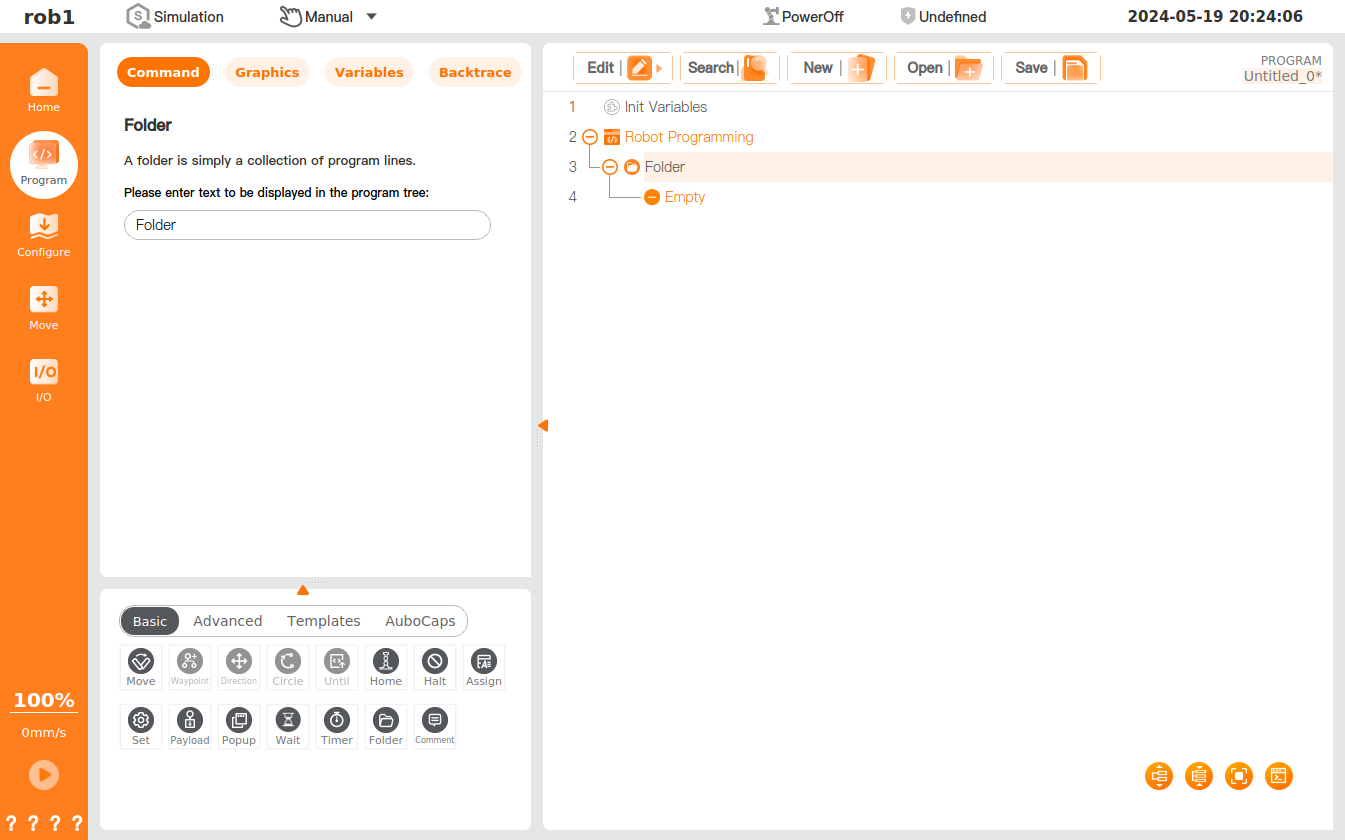This screenshot has width=1345, height=840.
Task: Collapse the Robot Programming tree node
Action: pyautogui.click(x=590, y=137)
